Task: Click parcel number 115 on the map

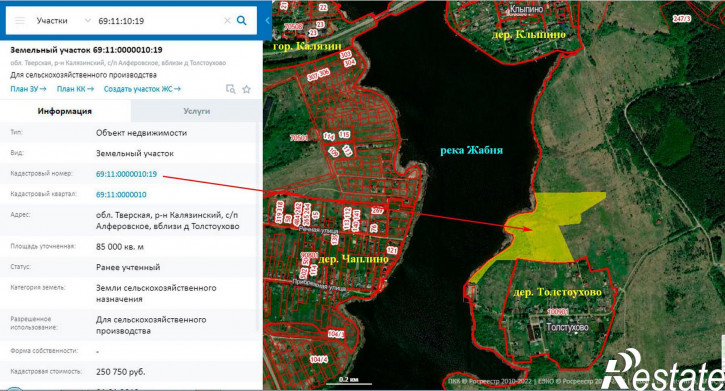Action: tap(344, 134)
